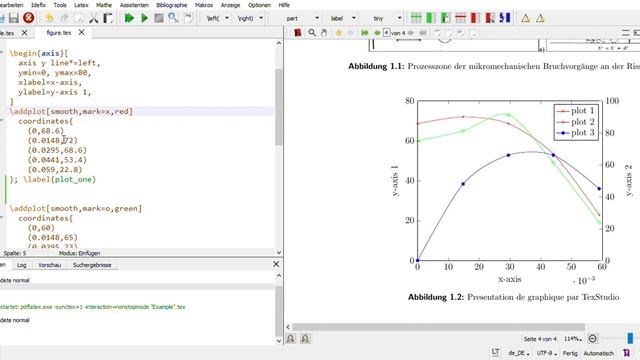Select the magnifier tool in PDF viewer

click(x=312, y=33)
